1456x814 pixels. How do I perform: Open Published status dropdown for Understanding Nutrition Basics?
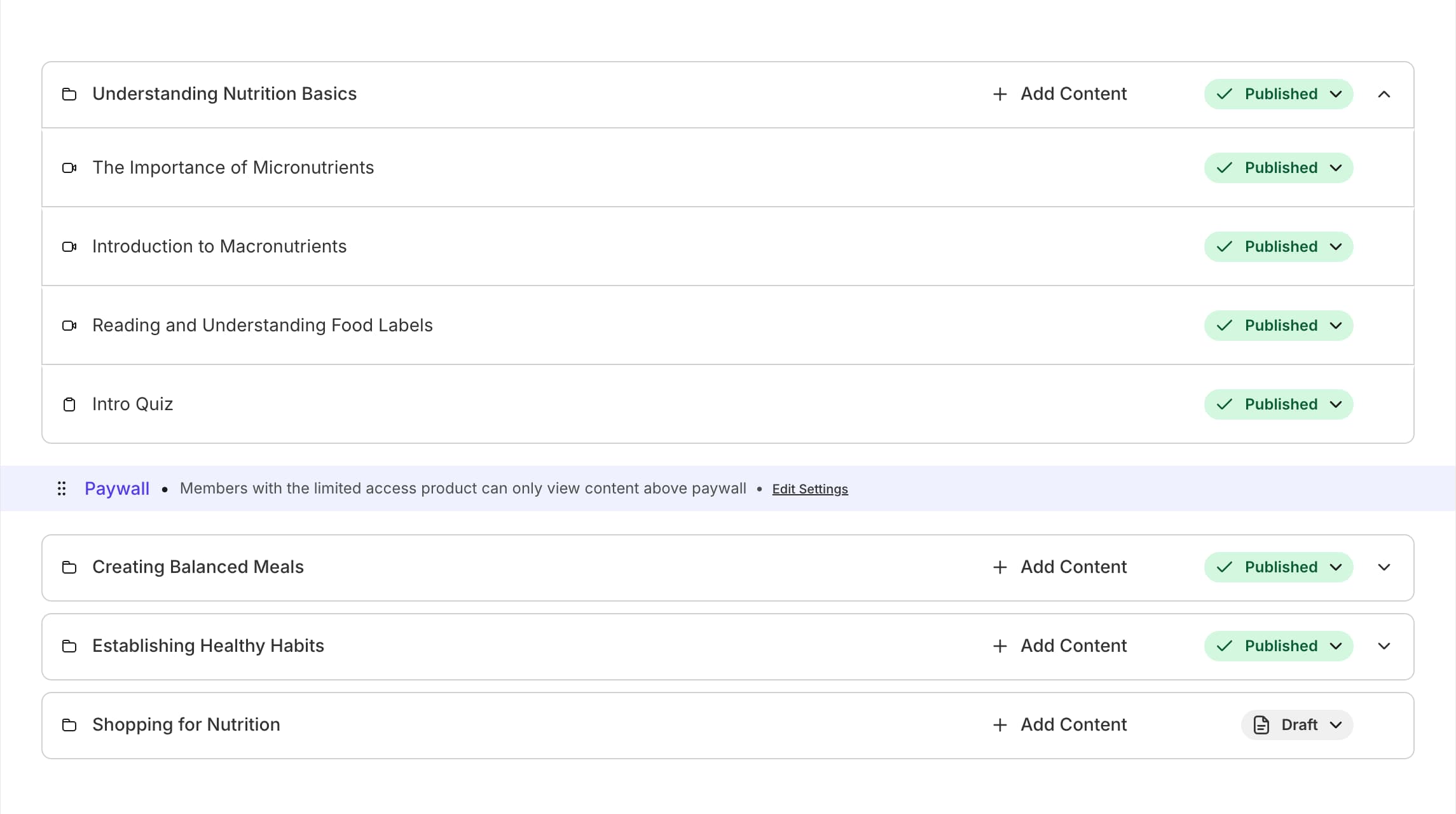pyautogui.click(x=1279, y=94)
